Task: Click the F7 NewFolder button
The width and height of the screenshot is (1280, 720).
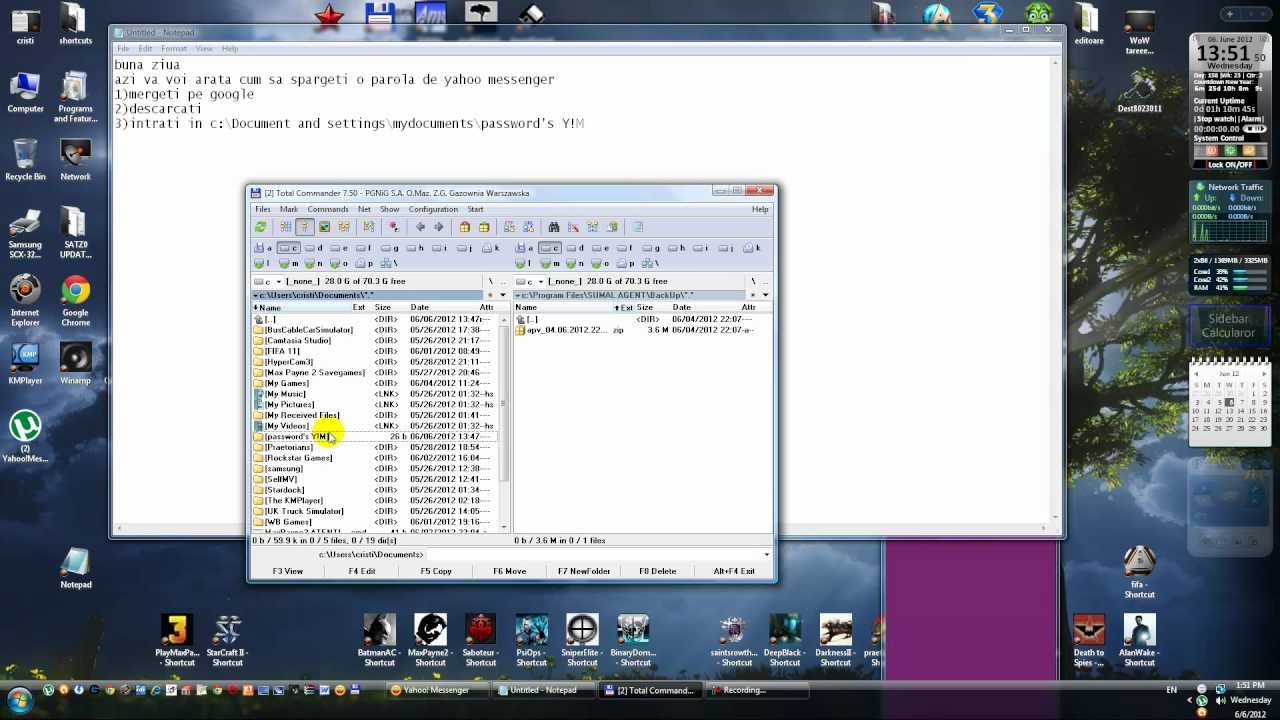Action: click(584, 571)
